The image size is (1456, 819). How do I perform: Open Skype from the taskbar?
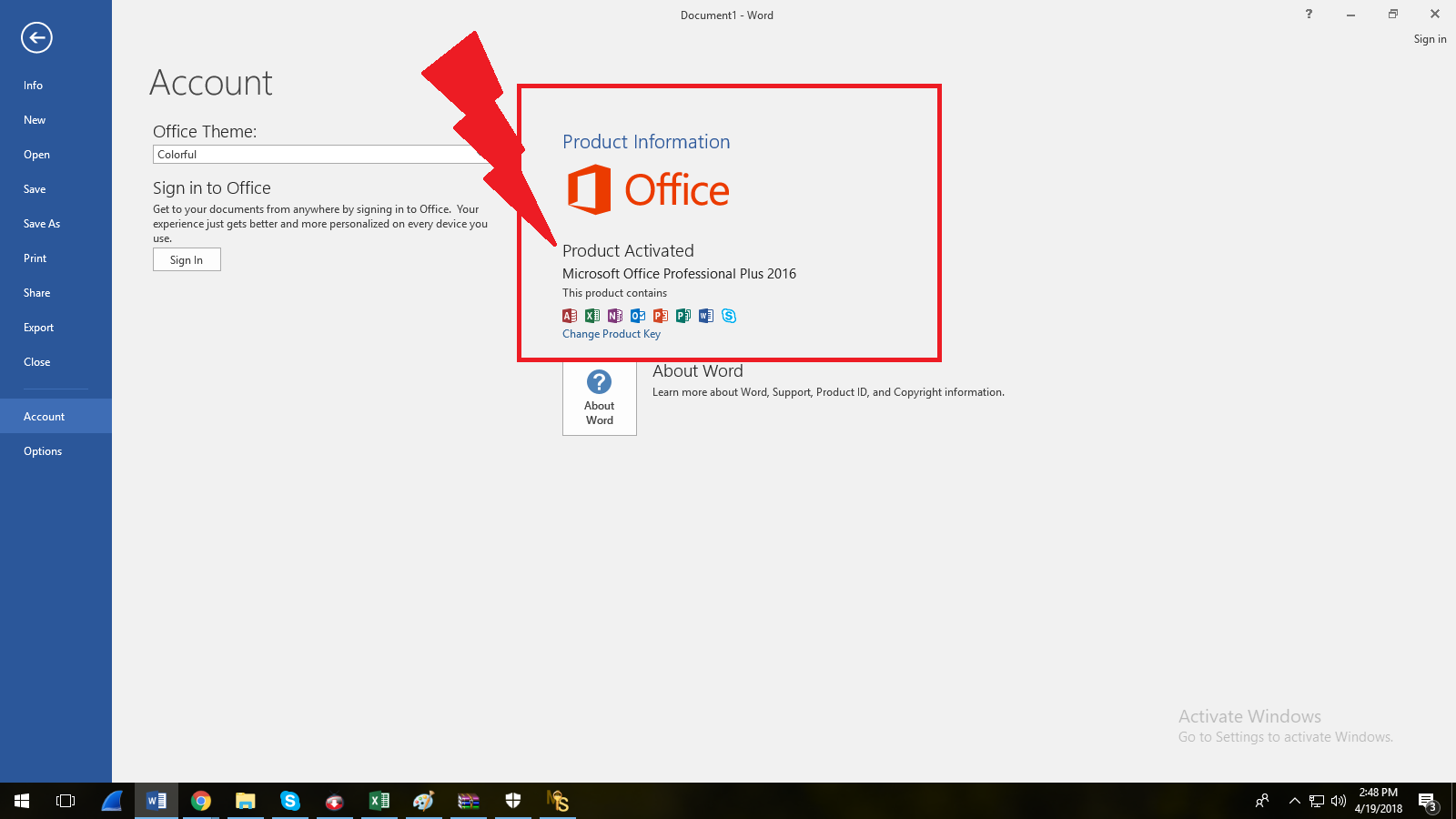(x=290, y=801)
